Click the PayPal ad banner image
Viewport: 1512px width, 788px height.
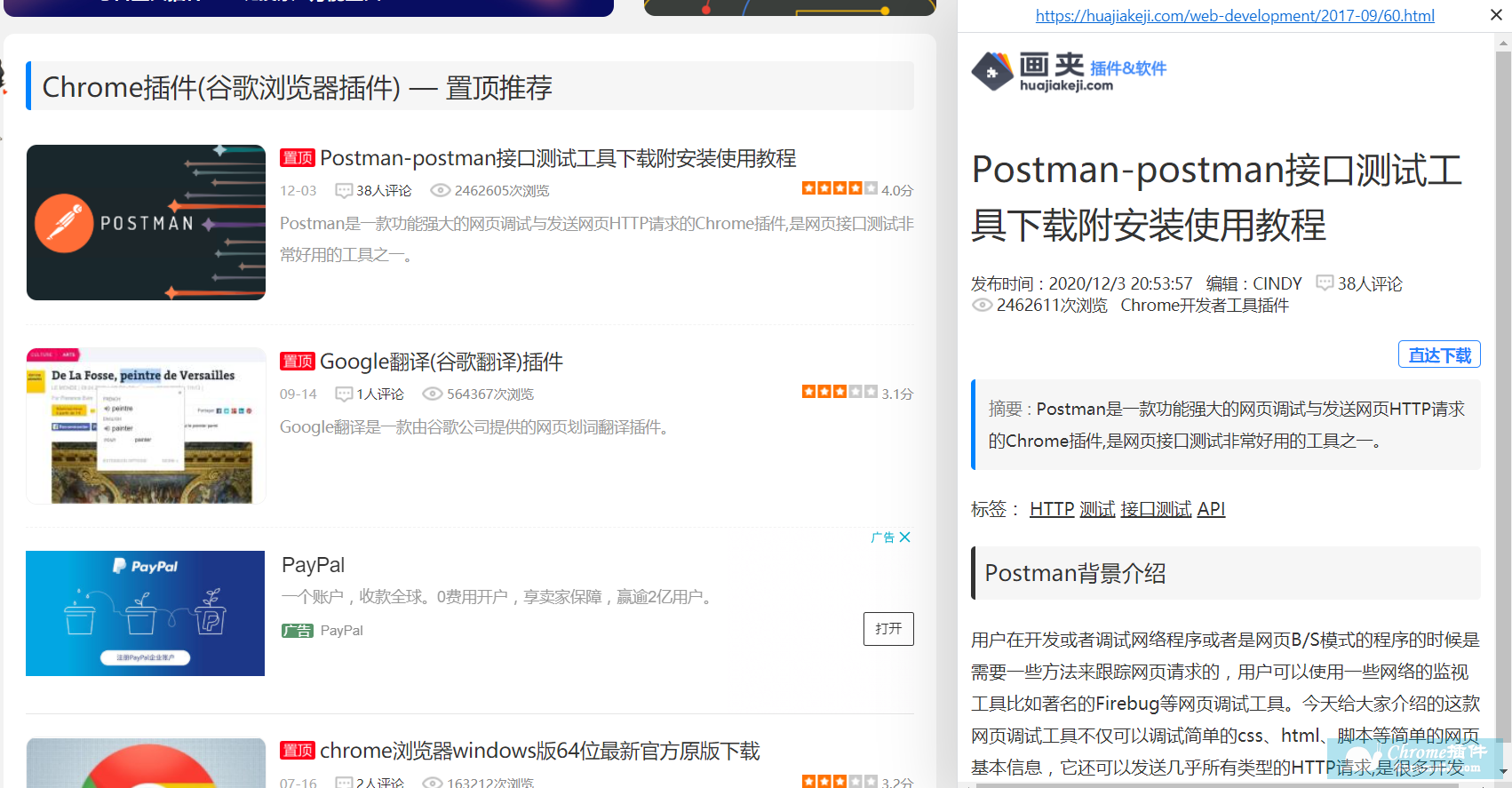click(x=145, y=613)
